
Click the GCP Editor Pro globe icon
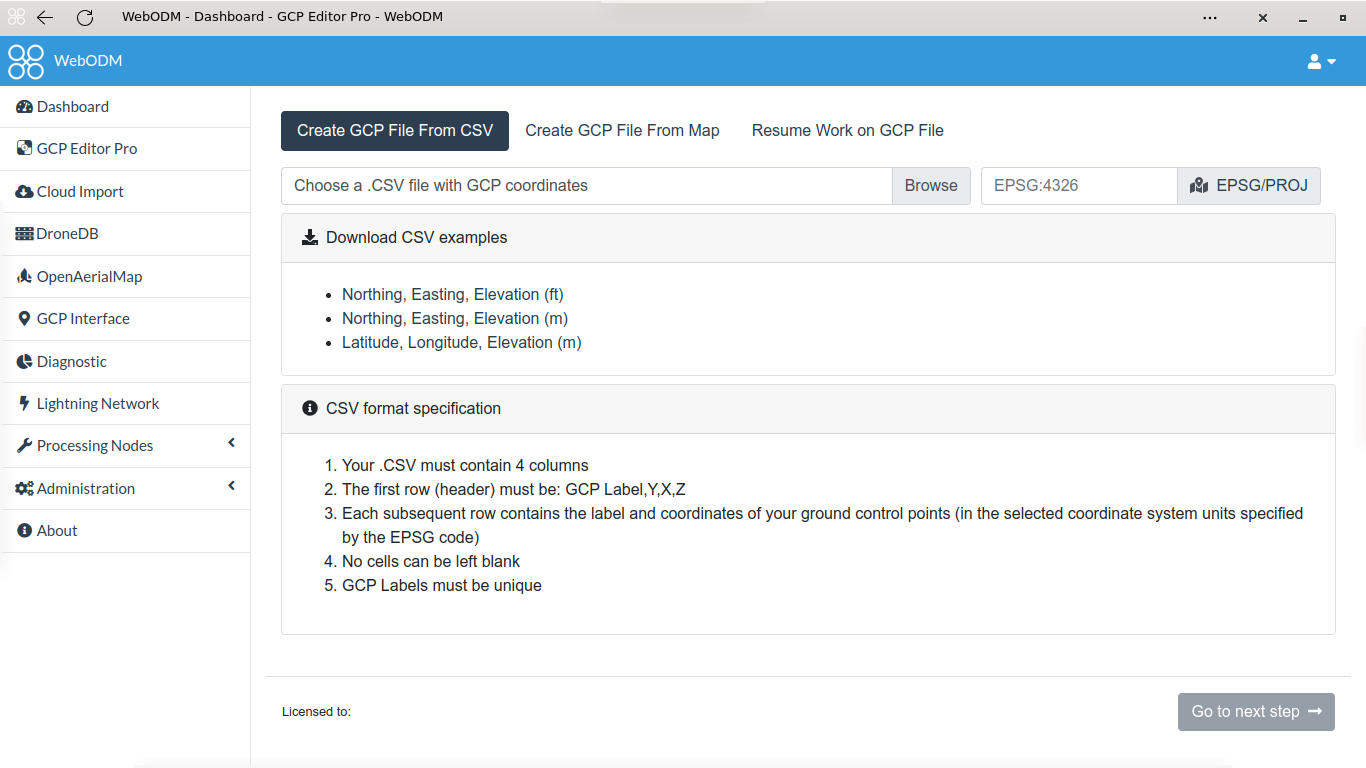click(x=25, y=149)
